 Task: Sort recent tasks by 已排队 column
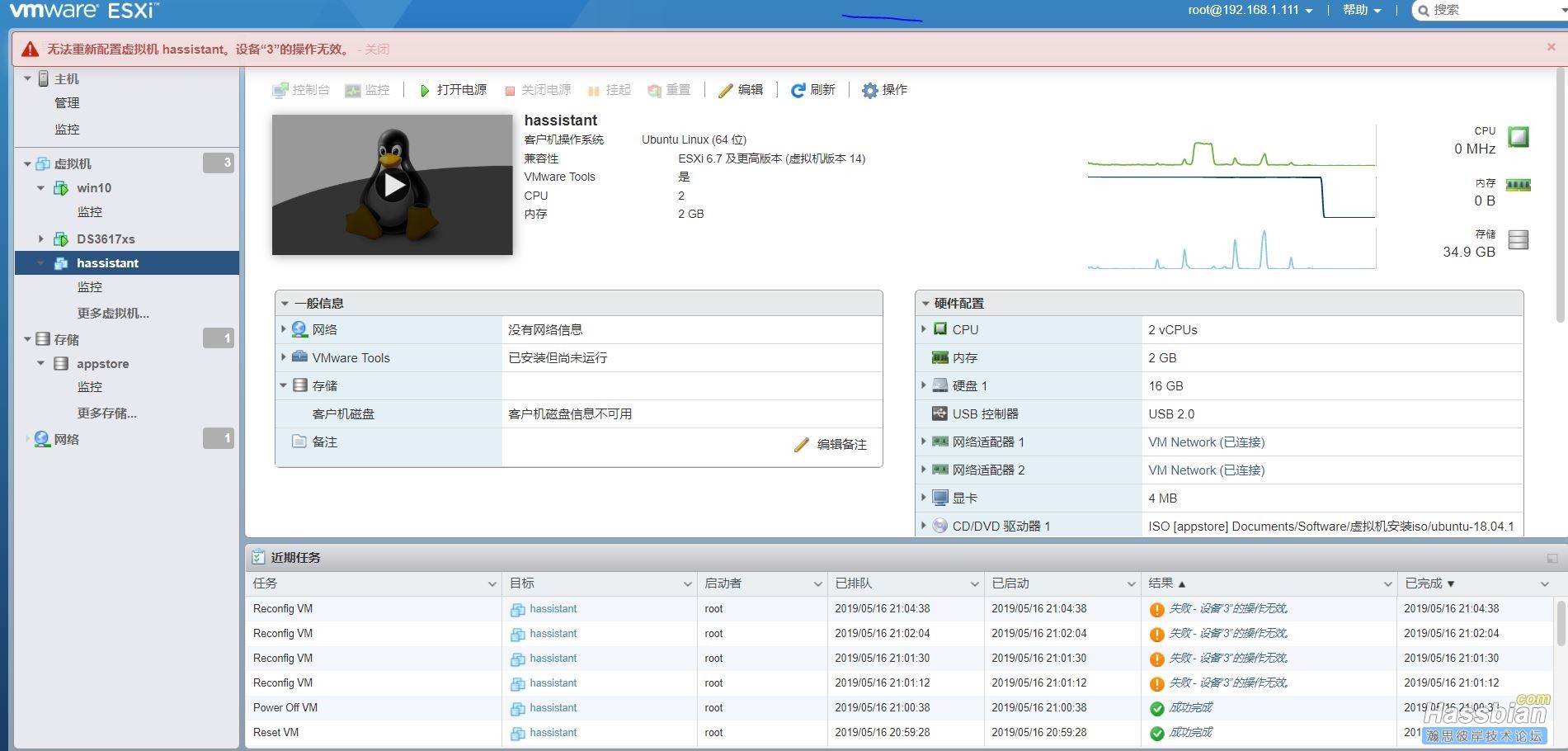906,583
